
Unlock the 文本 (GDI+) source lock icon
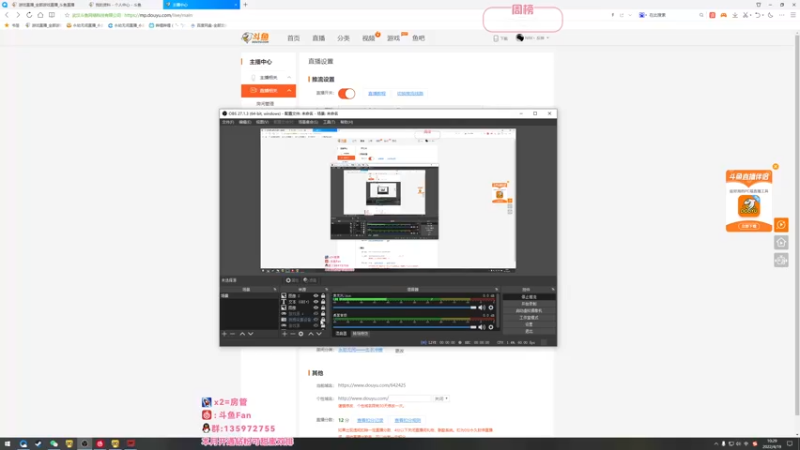point(323,302)
